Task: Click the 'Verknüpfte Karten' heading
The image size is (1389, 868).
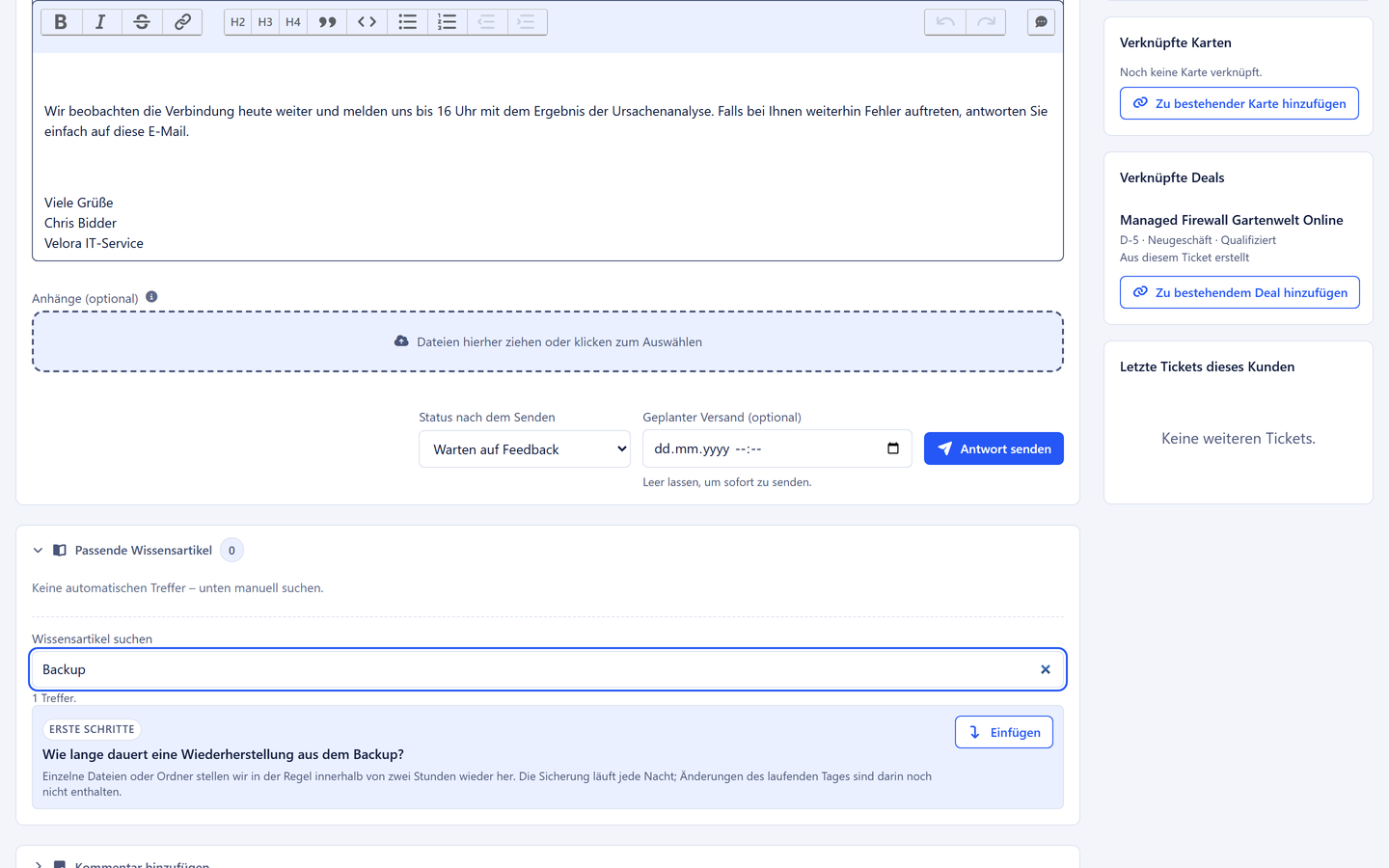Action: (1176, 42)
